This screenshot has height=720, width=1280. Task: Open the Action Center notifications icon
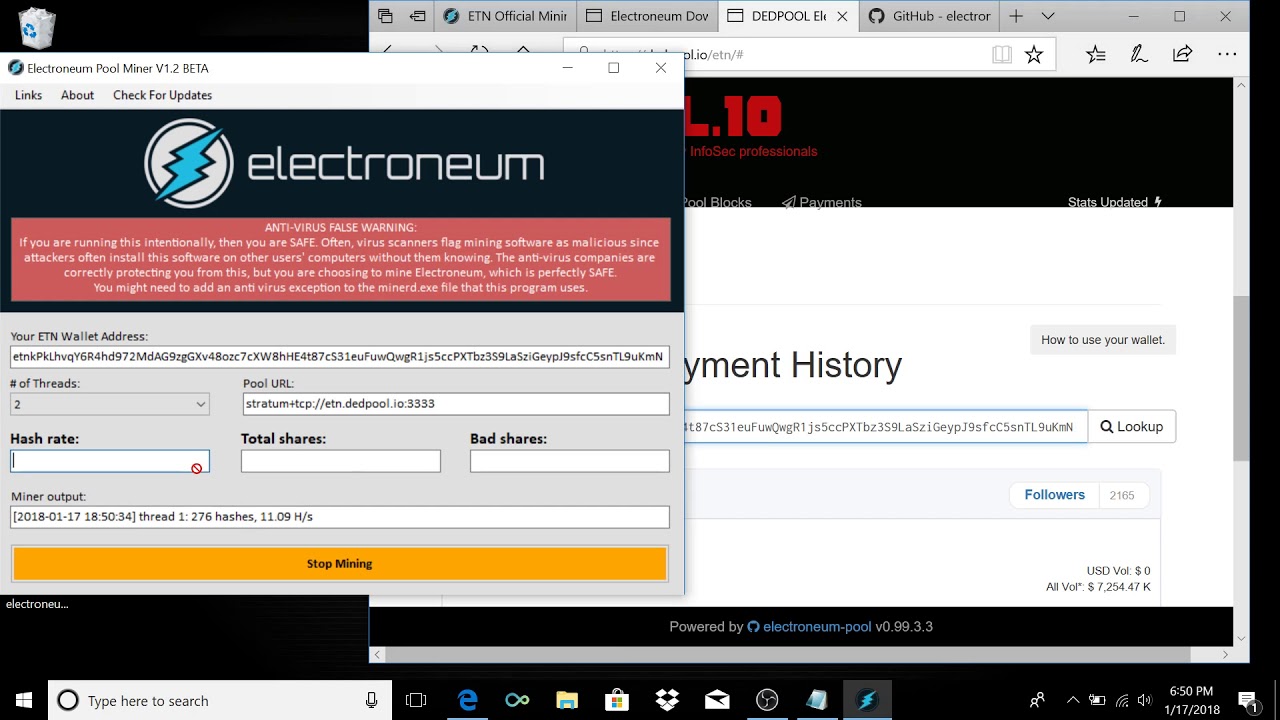coord(1248,701)
